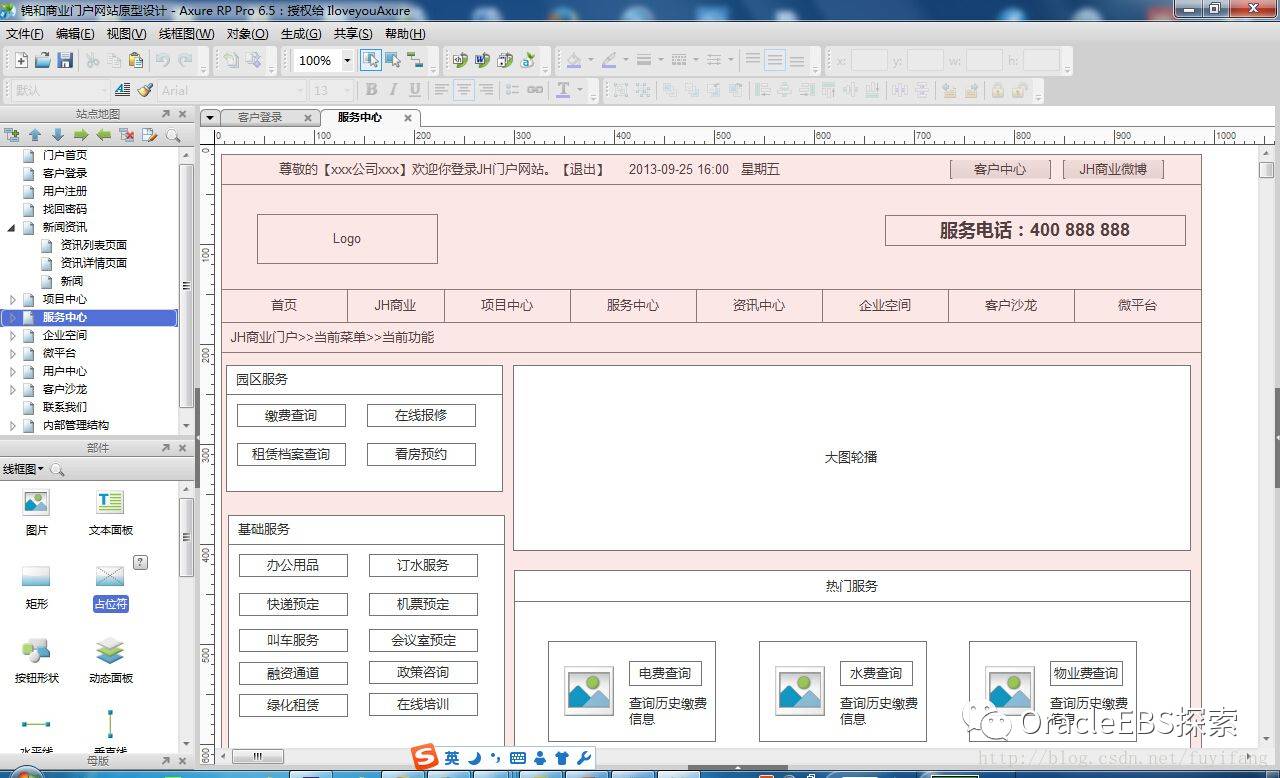Open the 文件(F) menu
Image resolution: width=1280 pixels, height=778 pixels.
(25, 34)
